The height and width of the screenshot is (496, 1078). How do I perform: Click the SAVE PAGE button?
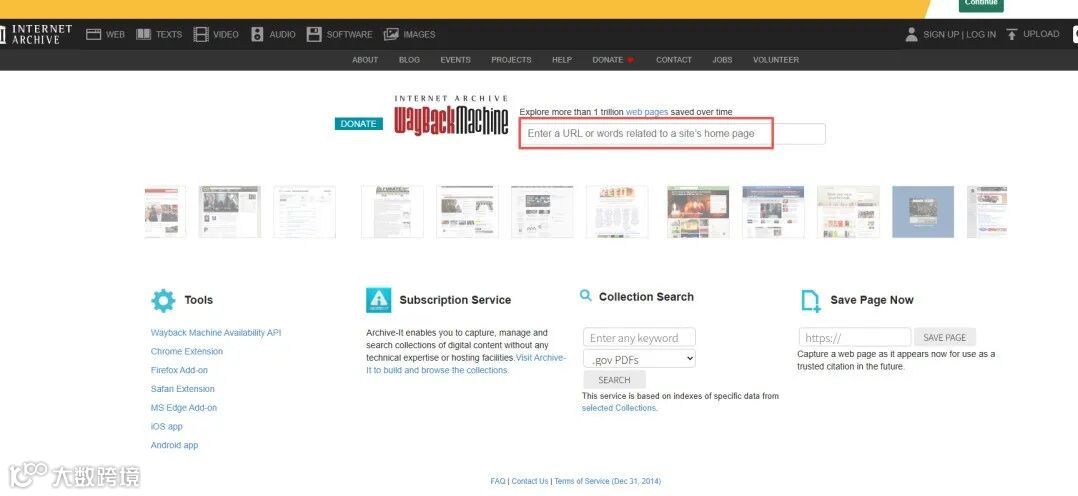(x=945, y=338)
